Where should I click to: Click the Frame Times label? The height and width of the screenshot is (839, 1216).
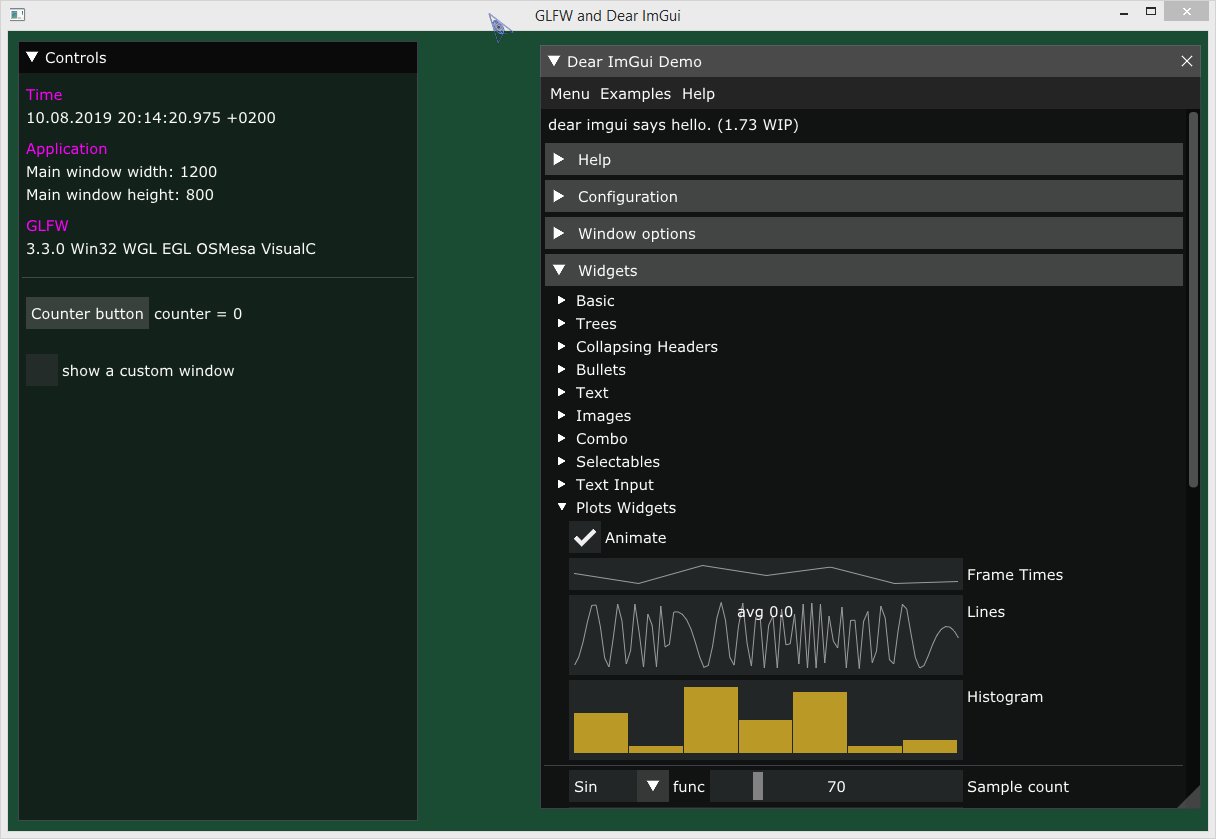coord(1015,574)
